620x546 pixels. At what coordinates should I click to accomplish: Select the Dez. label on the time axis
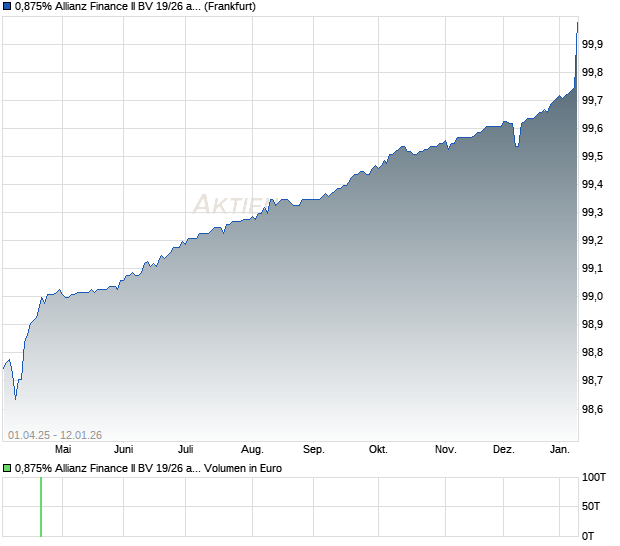[x=504, y=450]
